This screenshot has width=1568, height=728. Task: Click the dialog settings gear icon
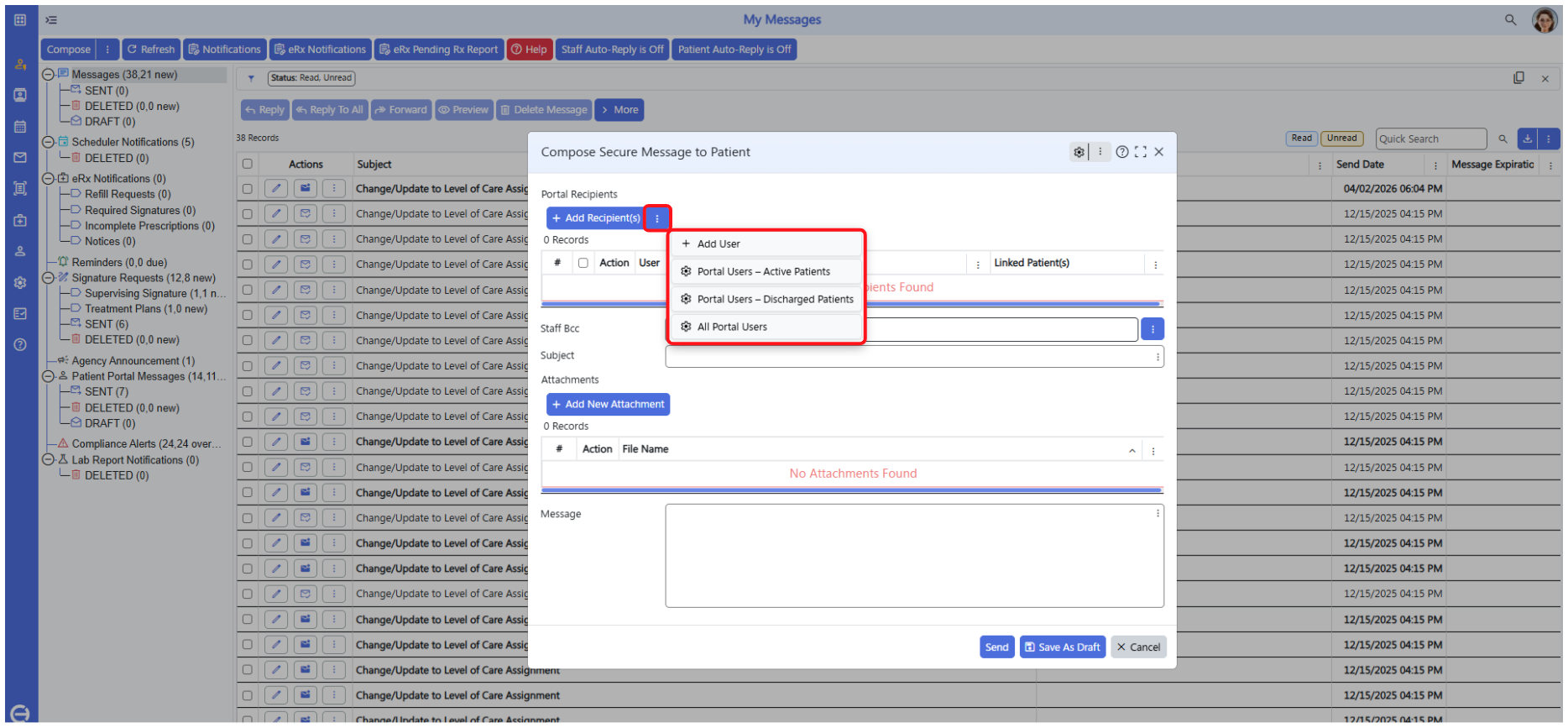click(x=1079, y=152)
